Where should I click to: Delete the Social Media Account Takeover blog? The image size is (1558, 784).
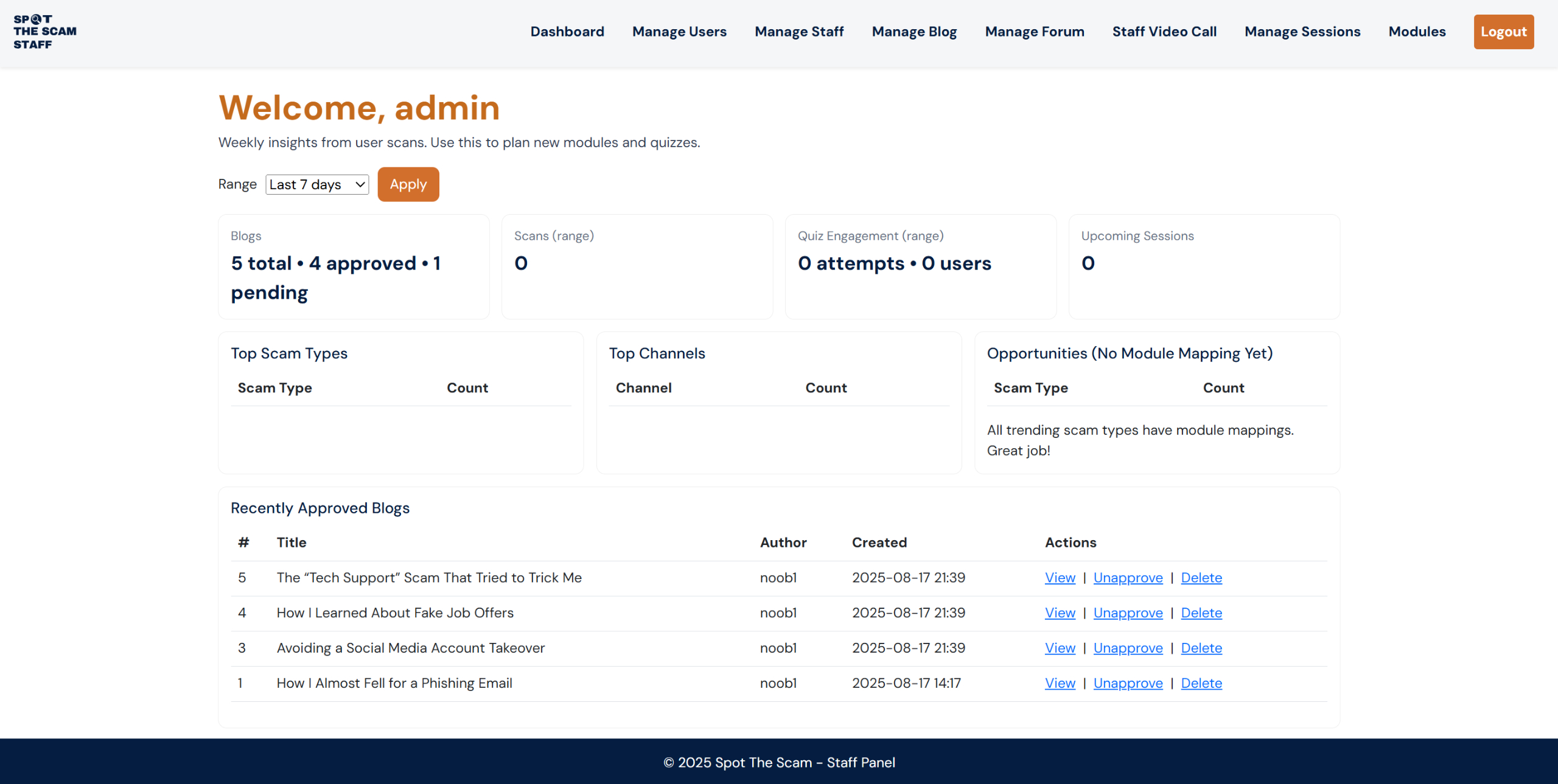tap(1201, 648)
